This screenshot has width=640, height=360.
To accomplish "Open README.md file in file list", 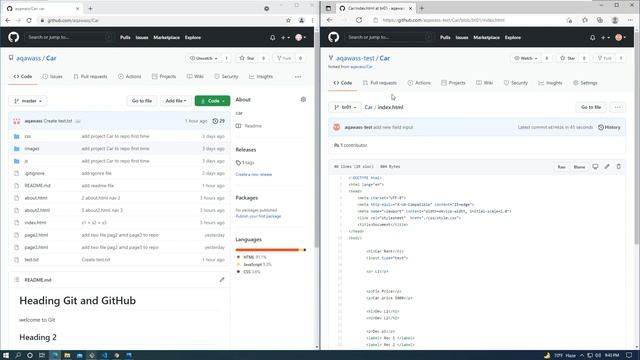I will pos(37,186).
